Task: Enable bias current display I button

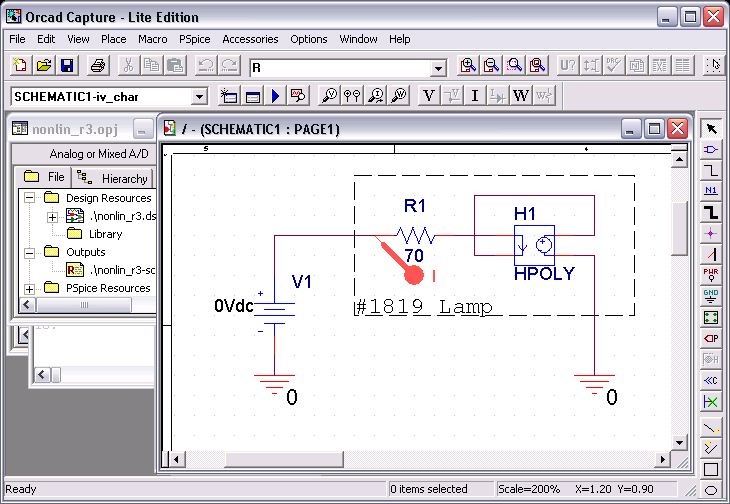Action: click(x=475, y=96)
